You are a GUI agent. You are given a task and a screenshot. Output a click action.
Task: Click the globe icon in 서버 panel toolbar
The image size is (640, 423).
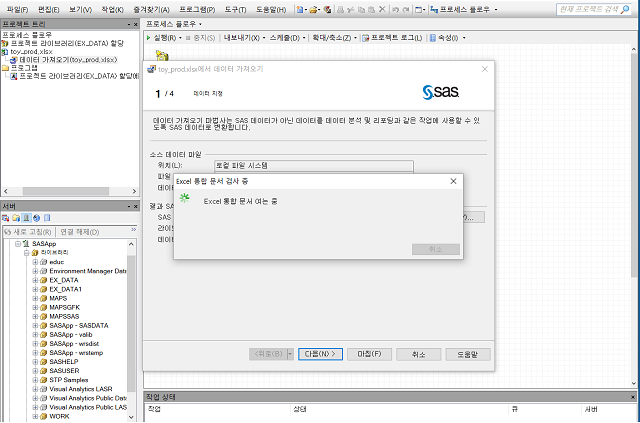click(37, 218)
